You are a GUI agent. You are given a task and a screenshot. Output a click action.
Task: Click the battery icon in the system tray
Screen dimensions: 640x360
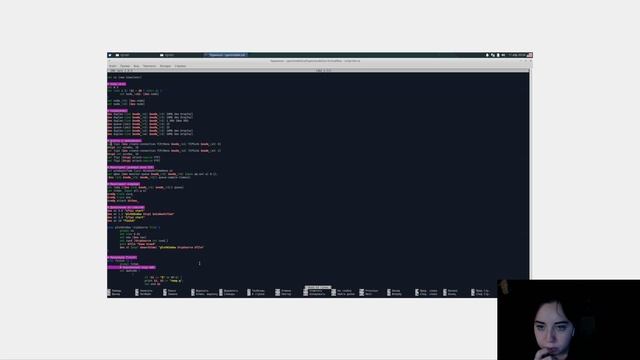click(x=498, y=55)
